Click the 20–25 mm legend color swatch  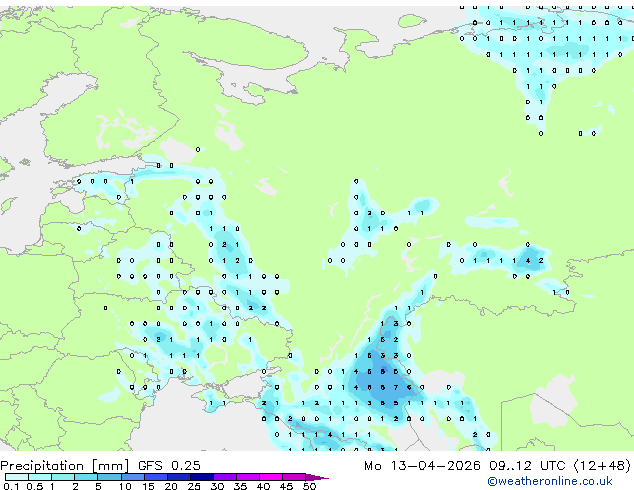point(178,477)
